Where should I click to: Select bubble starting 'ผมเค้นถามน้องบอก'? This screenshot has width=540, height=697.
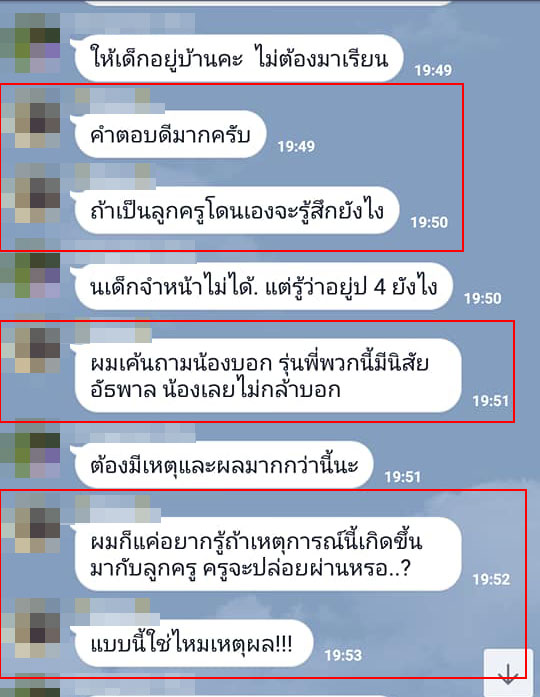[x=268, y=376]
